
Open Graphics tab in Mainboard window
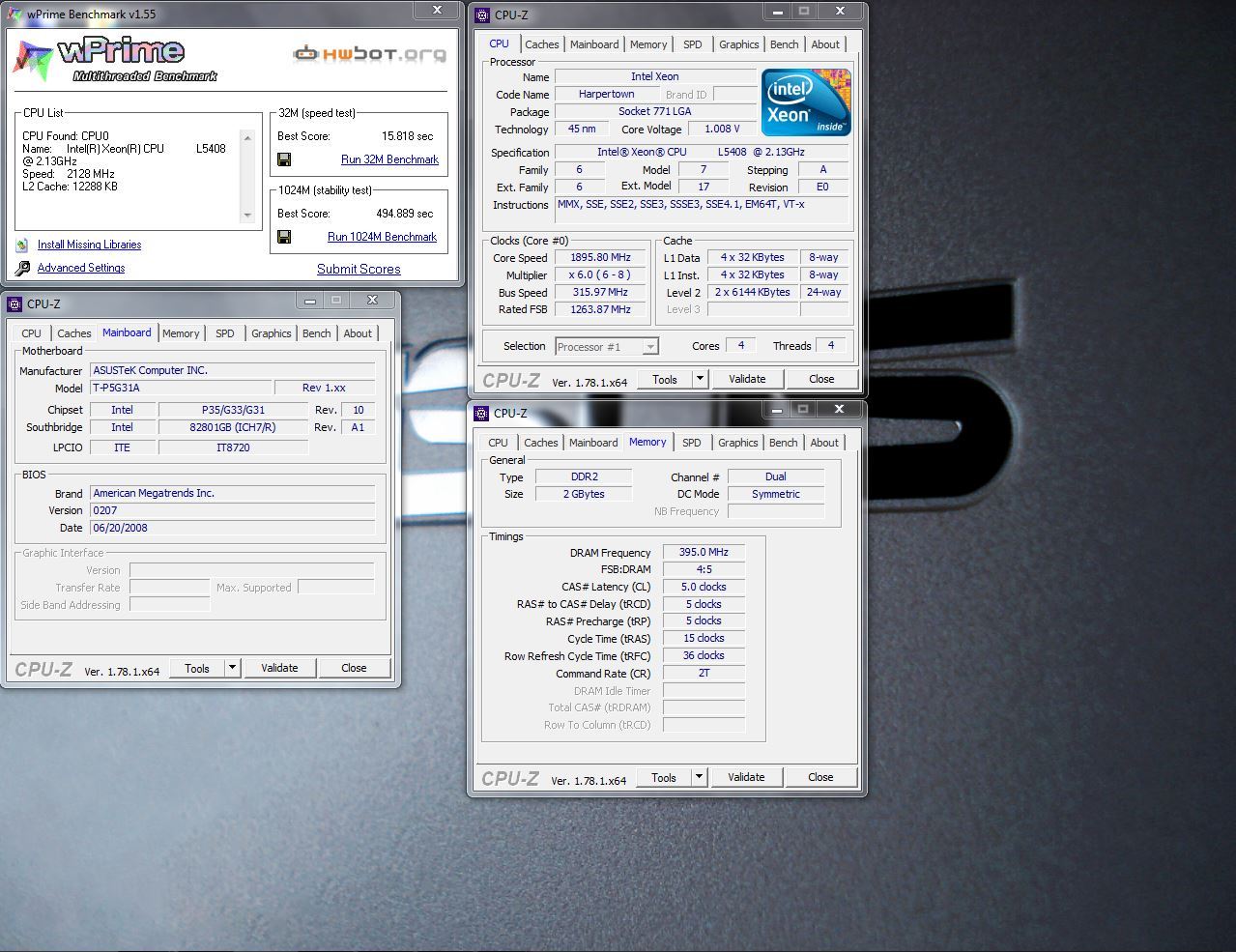tap(272, 333)
